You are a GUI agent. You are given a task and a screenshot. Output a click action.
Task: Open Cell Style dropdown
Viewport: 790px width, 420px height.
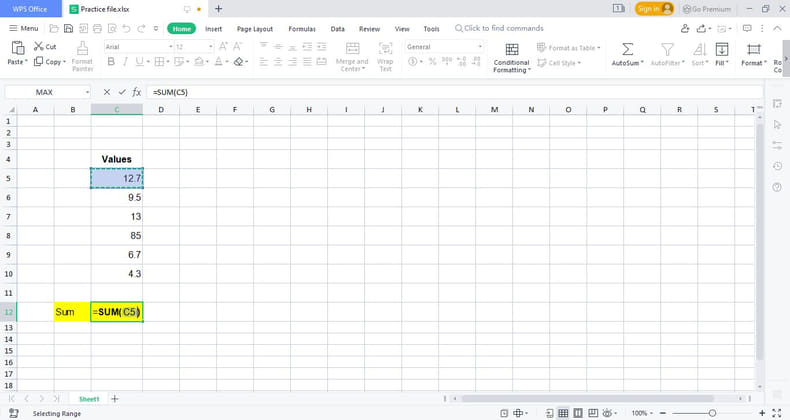(x=559, y=63)
